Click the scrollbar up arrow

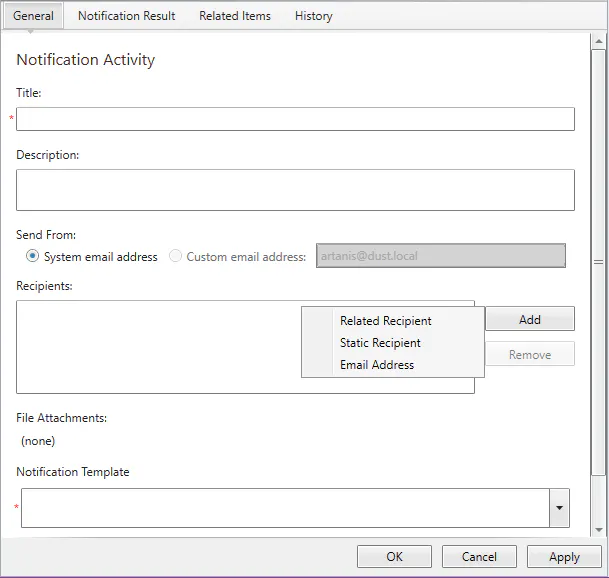point(599,41)
